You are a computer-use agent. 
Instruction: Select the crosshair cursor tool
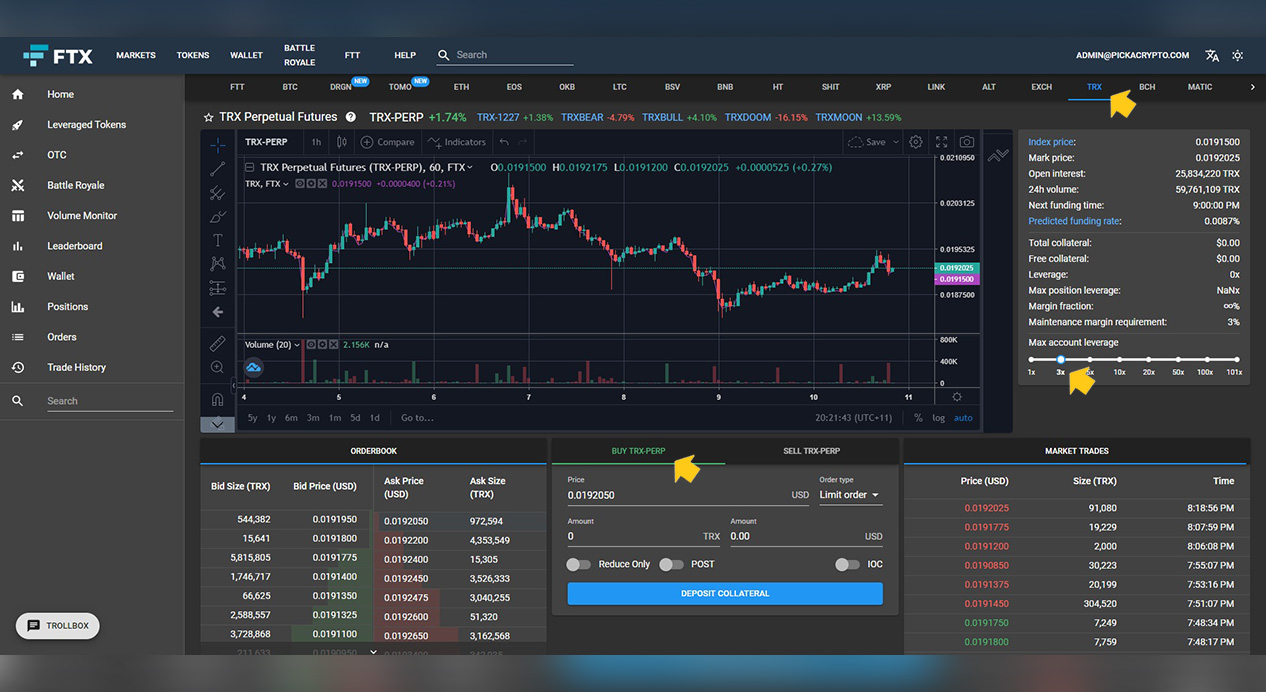click(217, 145)
